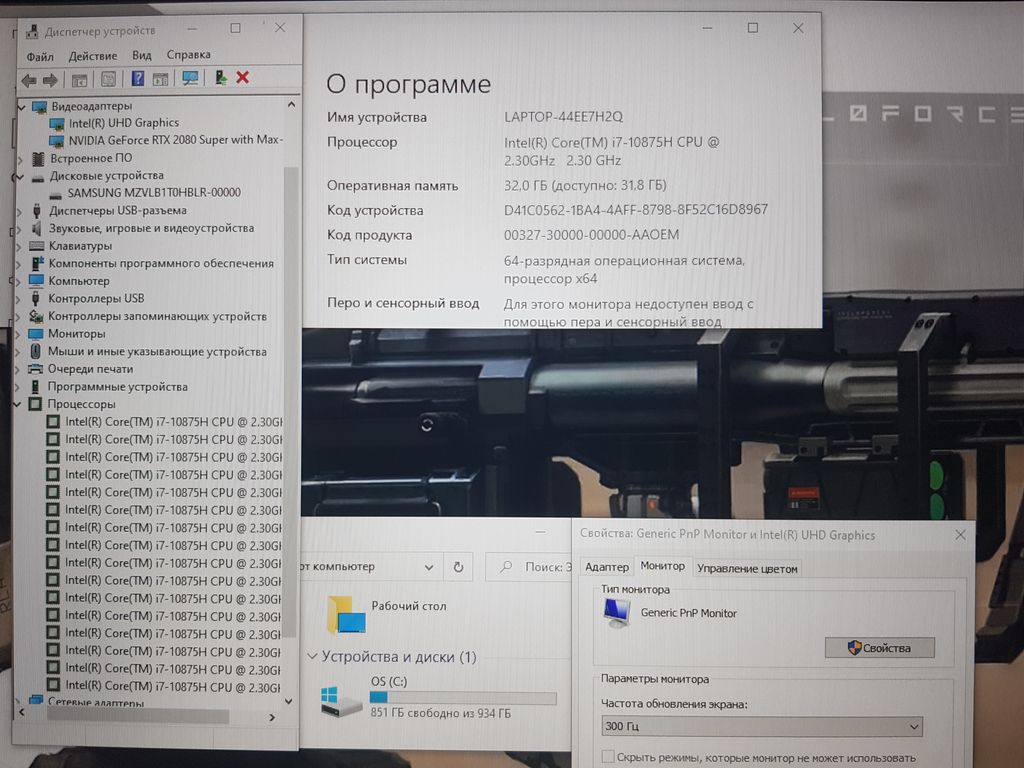The width and height of the screenshot is (1024, 768).
Task: Open the OS (C:) drive icon
Action: pyautogui.click(x=342, y=700)
